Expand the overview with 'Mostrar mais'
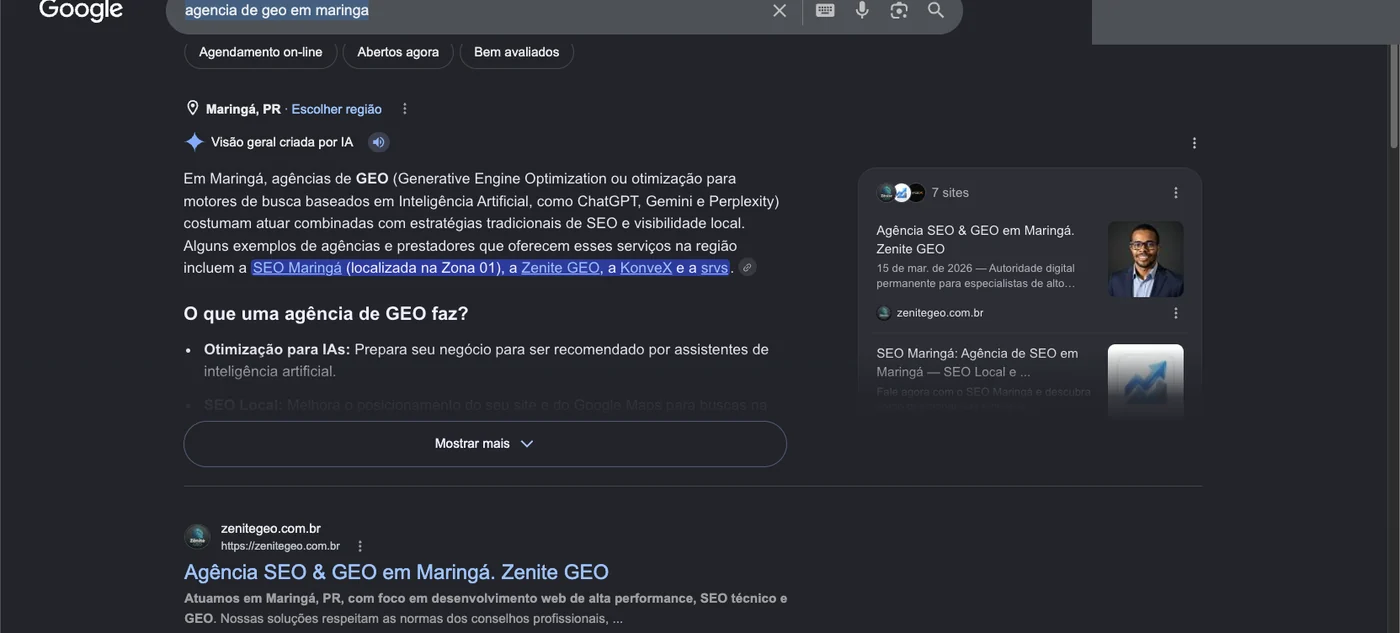 tap(485, 444)
